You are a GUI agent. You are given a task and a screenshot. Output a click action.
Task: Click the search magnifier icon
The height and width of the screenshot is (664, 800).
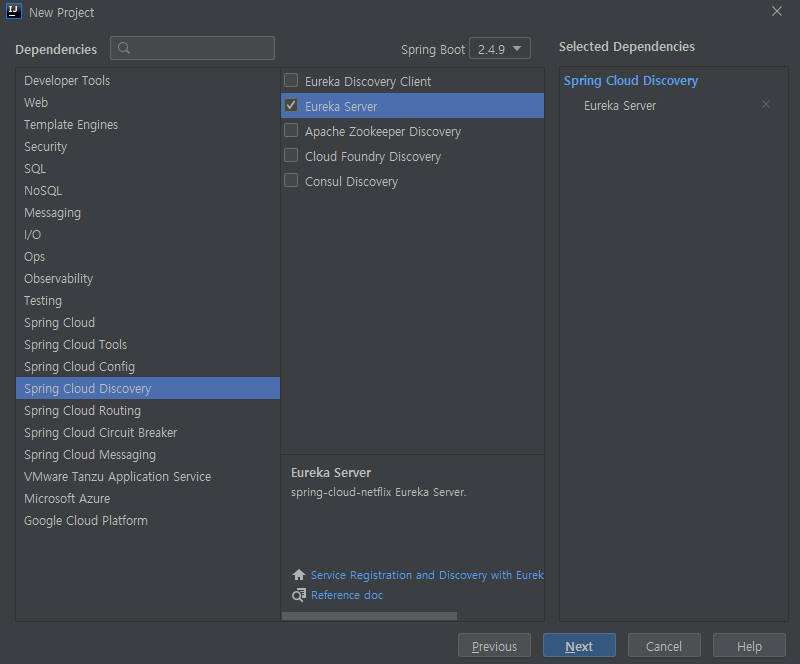[x=124, y=48]
